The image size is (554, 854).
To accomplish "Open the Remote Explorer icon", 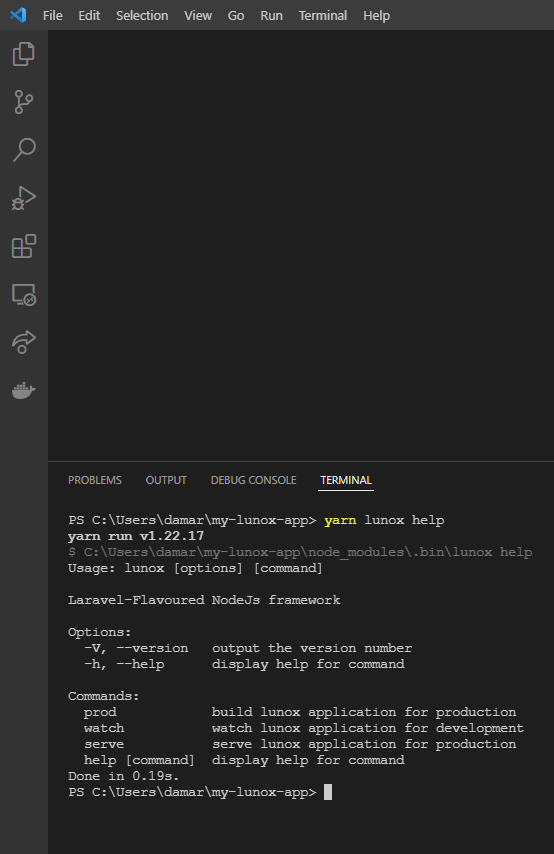I will click(x=23, y=295).
